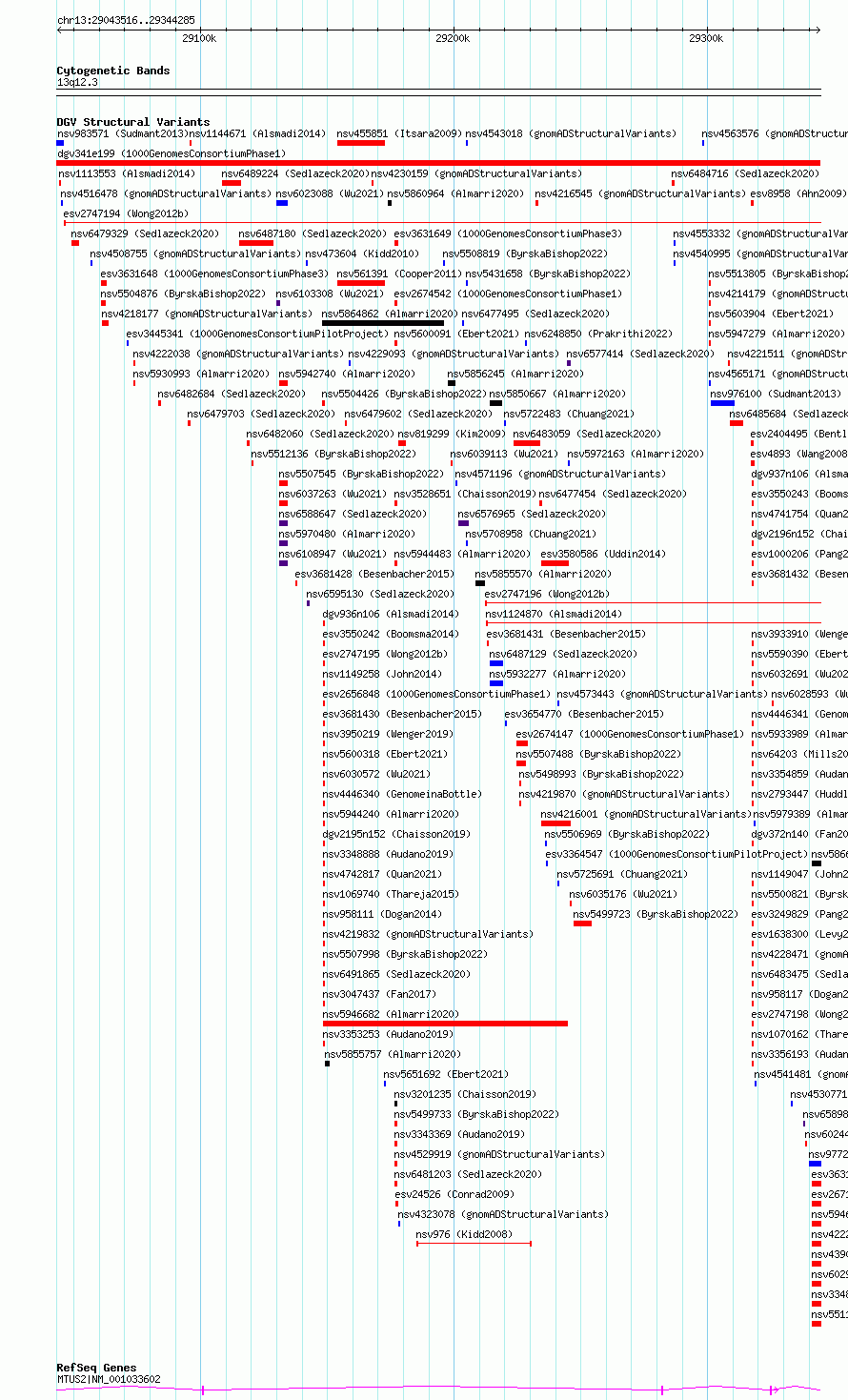Open nsv3047437 (Fan2017) label
This screenshot has height=1400, width=848.
coord(379,994)
